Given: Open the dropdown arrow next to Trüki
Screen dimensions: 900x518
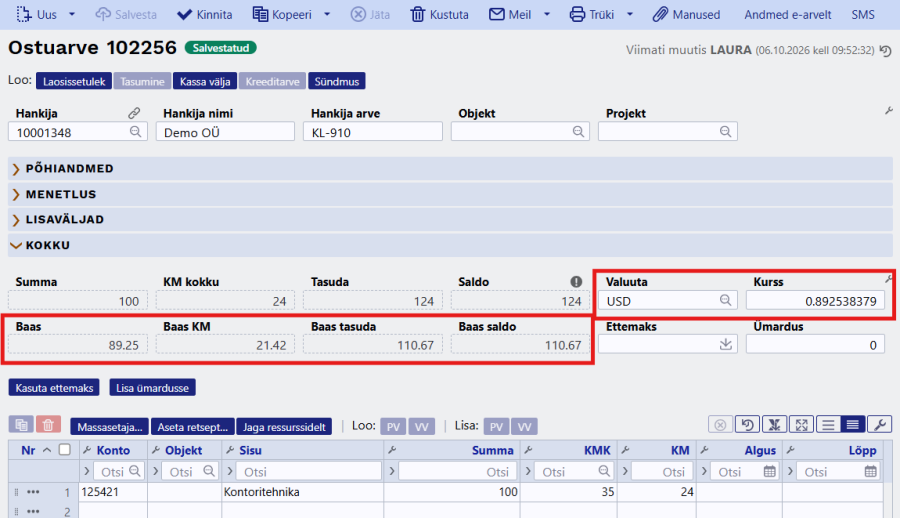Looking at the screenshot, I should [630, 14].
